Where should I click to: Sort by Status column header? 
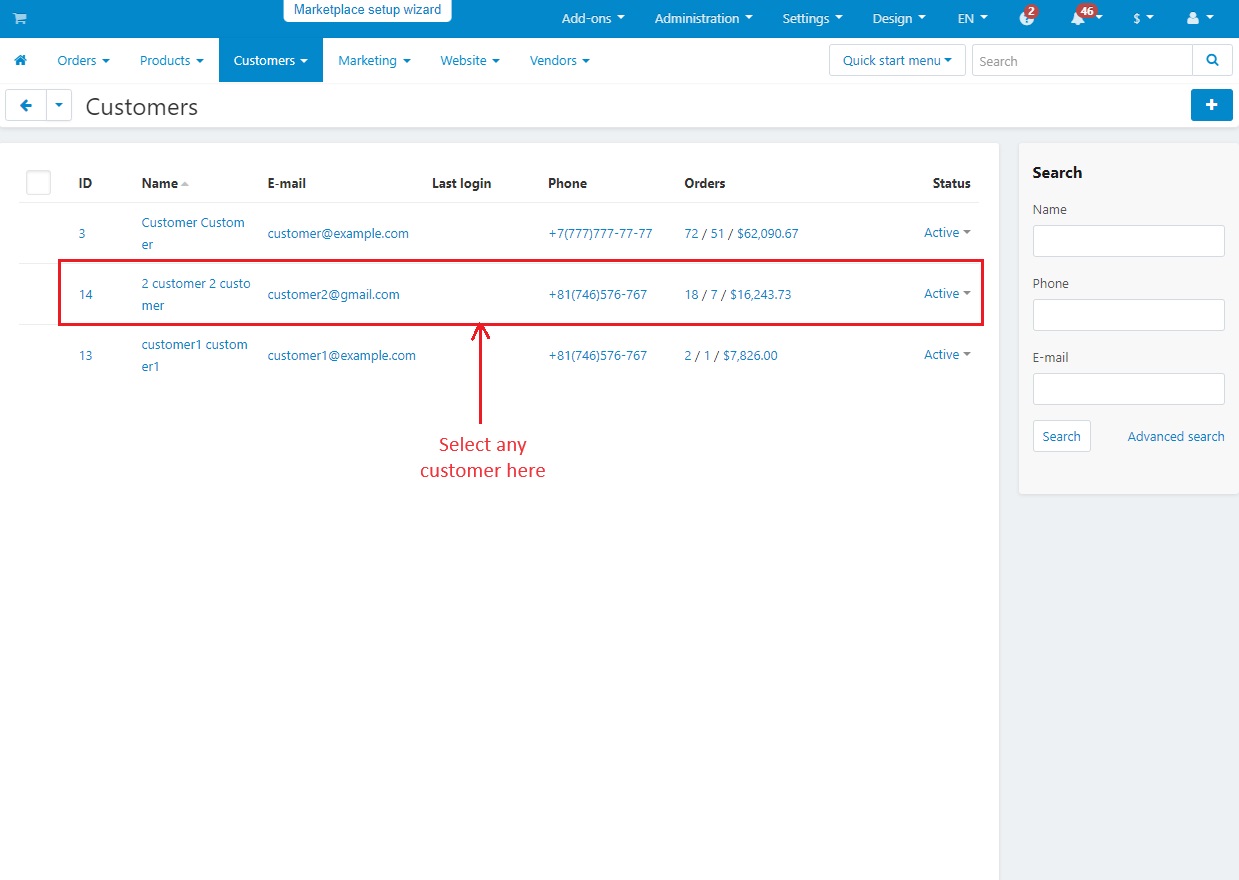[951, 183]
